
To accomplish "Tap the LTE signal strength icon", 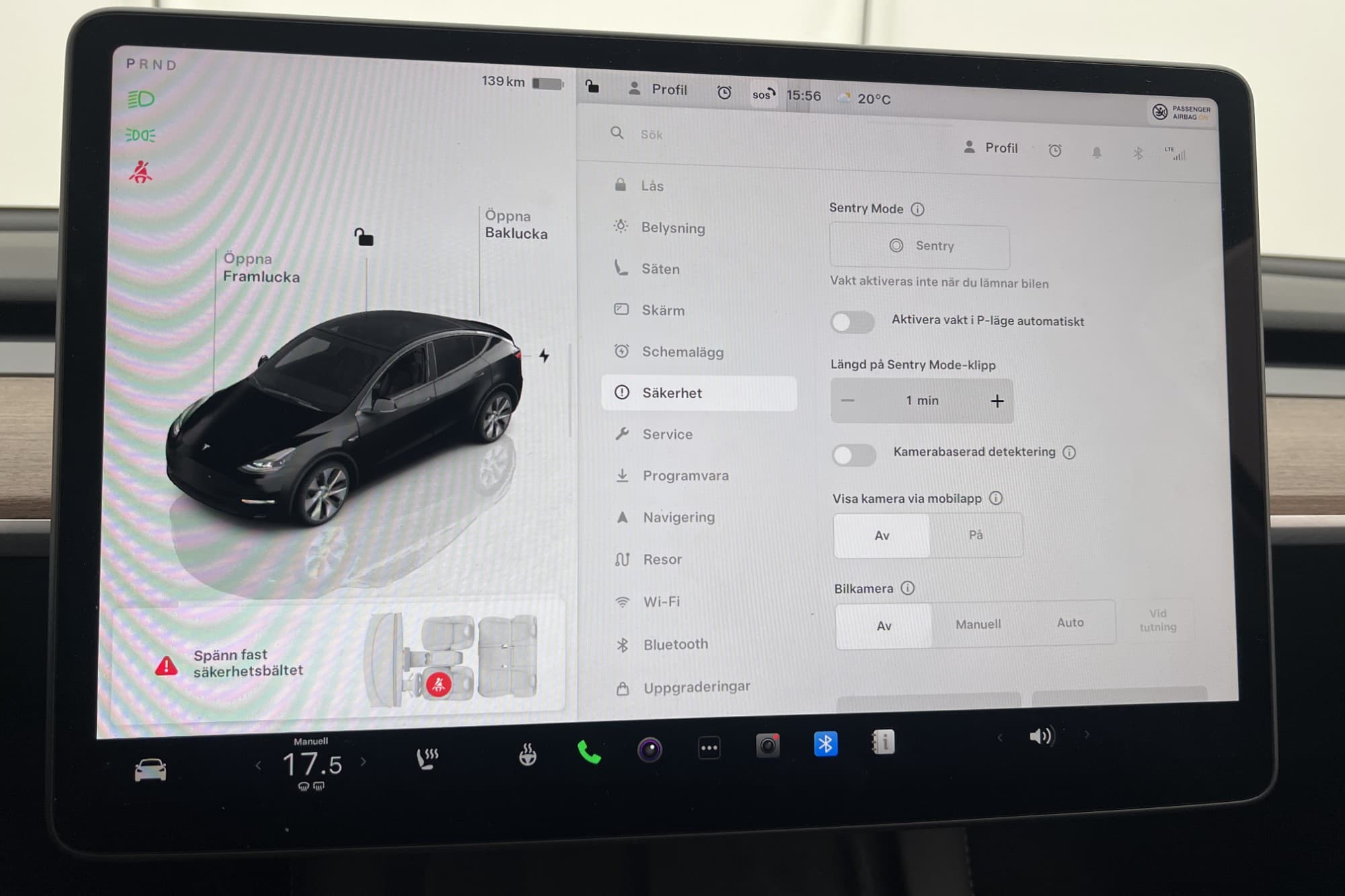I will [x=1176, y=154].
